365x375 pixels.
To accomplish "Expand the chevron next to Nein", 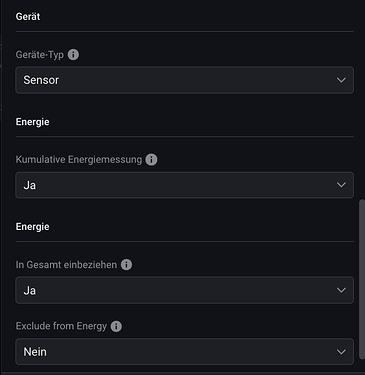I will tap(341, 352).
